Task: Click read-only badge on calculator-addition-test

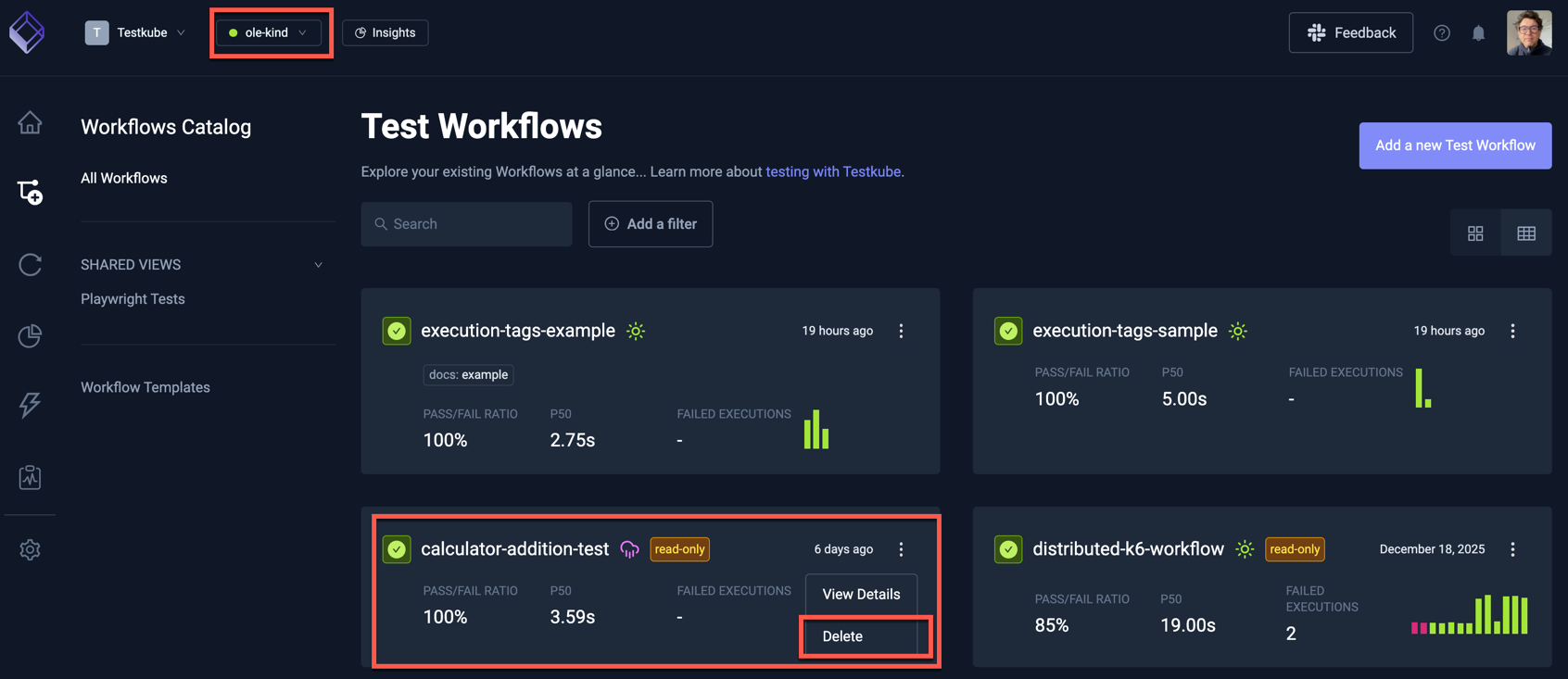Action: pyautogui.click(x=680, y=549)
